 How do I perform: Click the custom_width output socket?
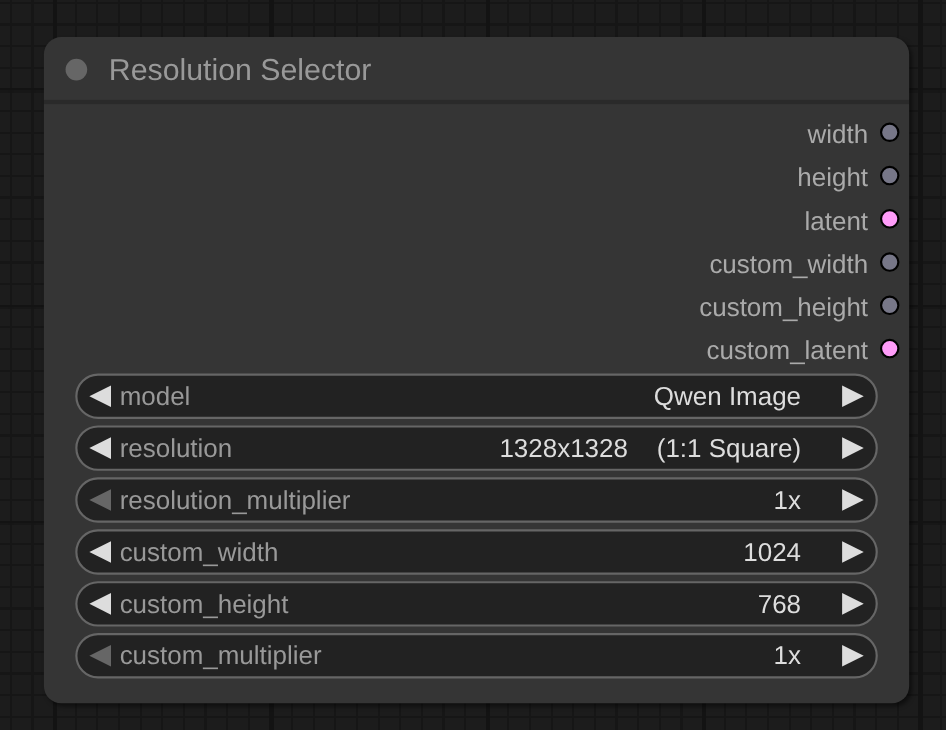(889, 262)
